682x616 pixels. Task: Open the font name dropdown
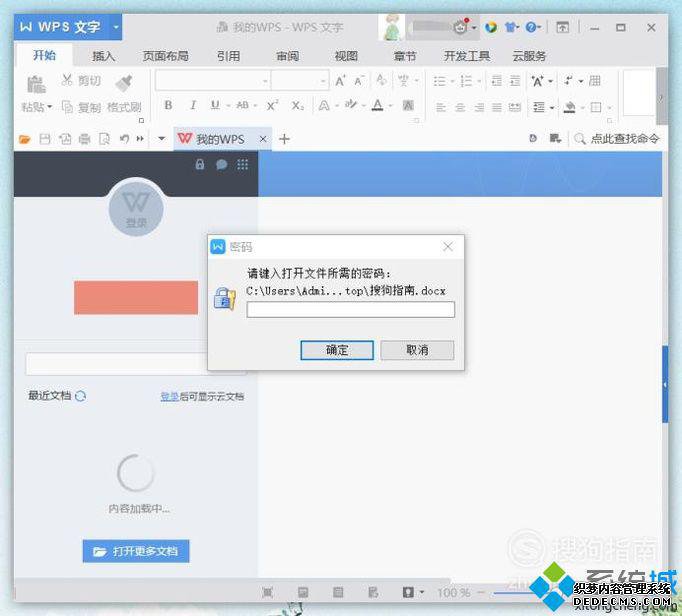[265, 81]
